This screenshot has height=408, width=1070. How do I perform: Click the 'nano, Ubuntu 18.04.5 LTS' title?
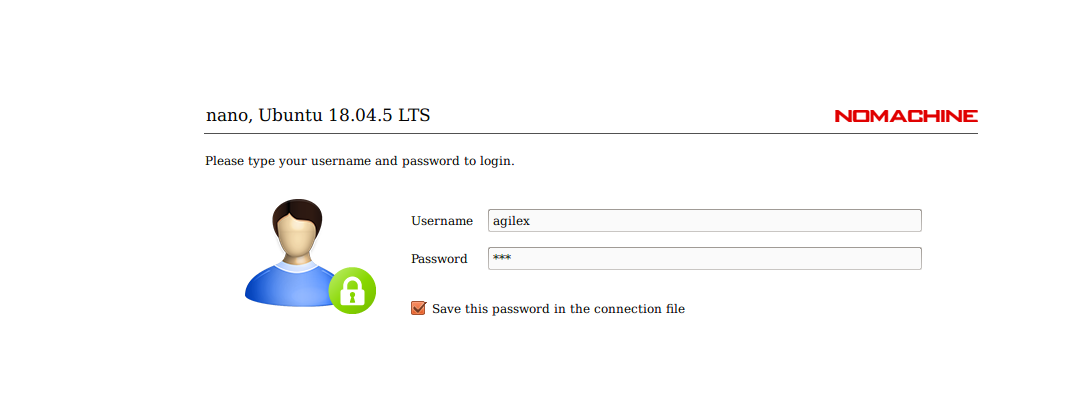(318, 115)
